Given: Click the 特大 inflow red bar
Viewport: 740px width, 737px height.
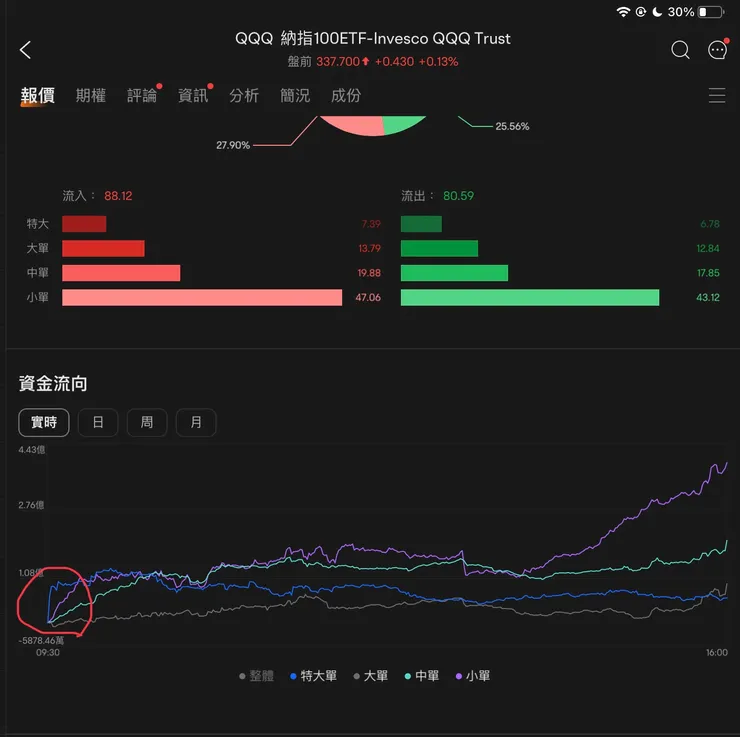Looking at the screenshot, I should click(x=84, y=224).
